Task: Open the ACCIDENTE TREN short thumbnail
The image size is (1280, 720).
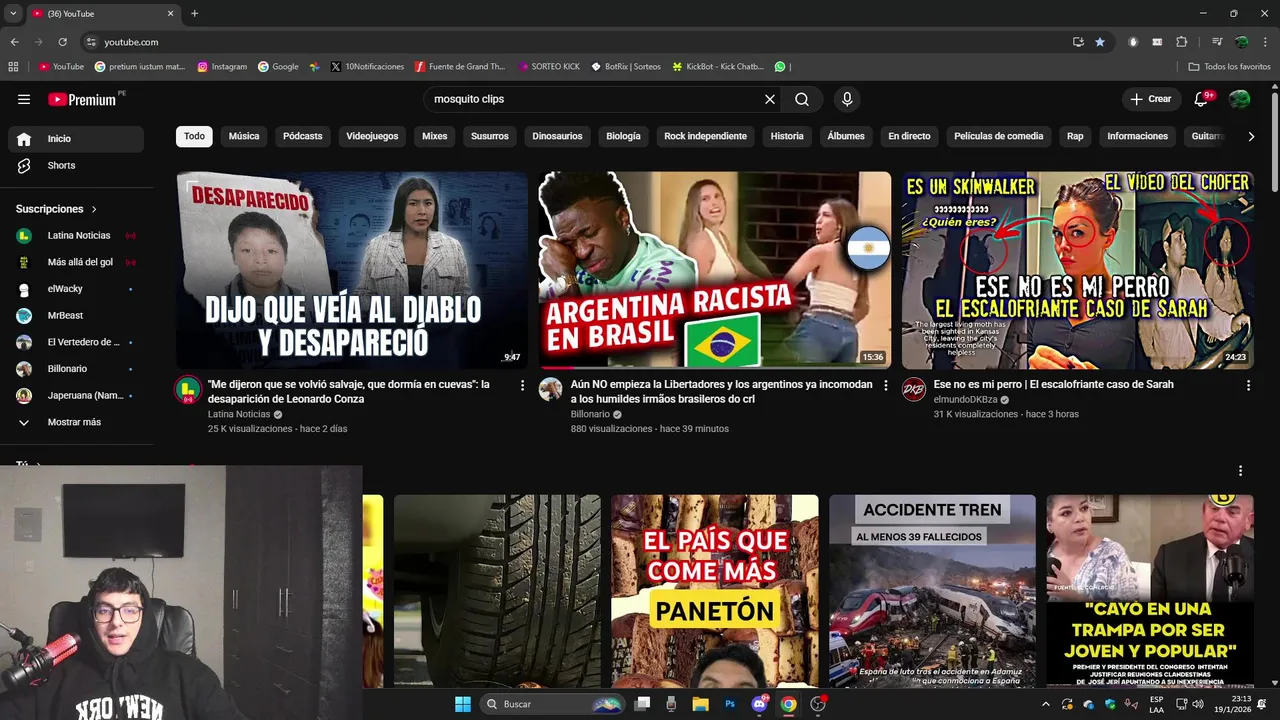Action: [932, 591]
